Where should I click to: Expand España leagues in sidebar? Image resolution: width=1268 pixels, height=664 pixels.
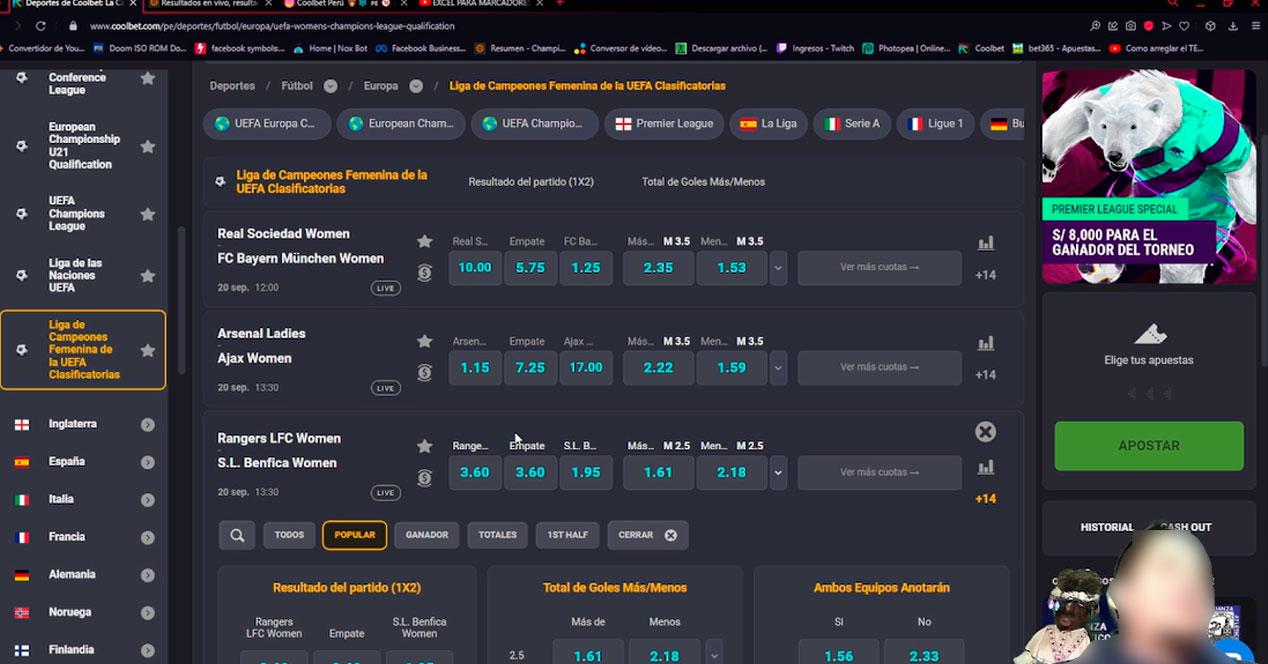pyautogui.click(x=148, y=462)
